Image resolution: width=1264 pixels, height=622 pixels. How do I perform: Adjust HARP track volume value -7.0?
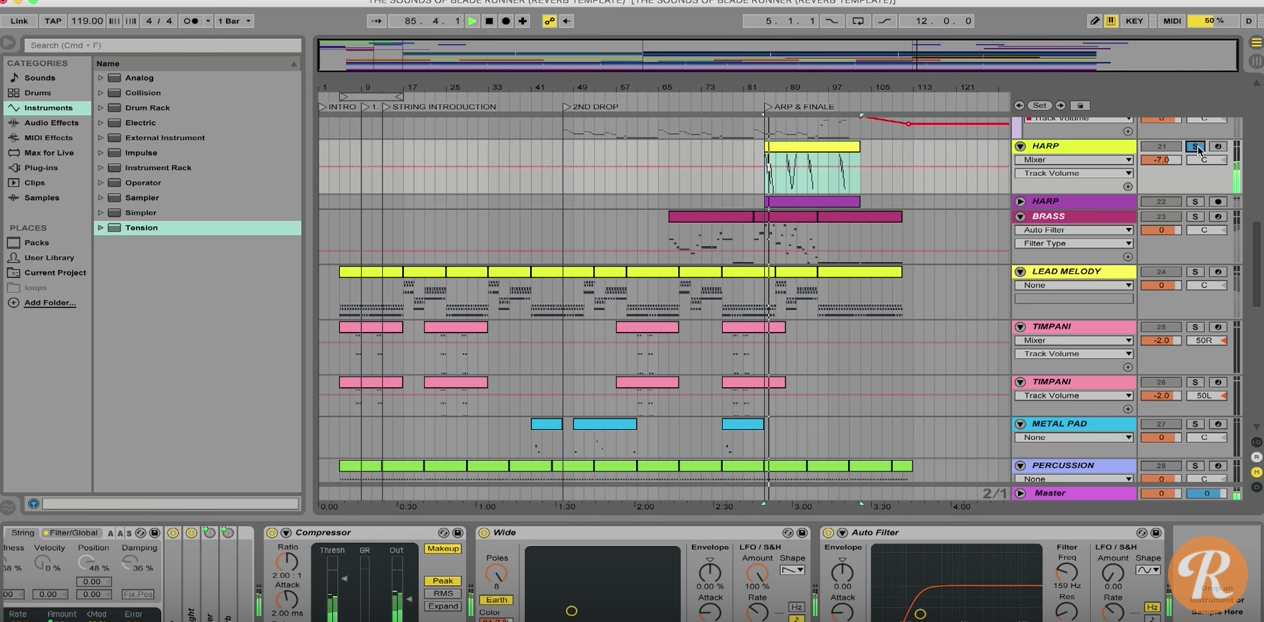pos(1161,160)
